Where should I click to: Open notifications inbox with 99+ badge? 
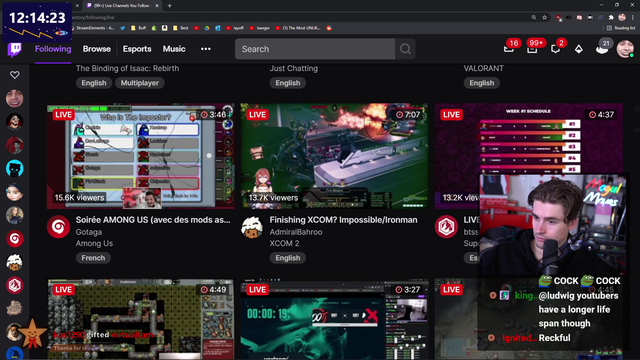click(x=532, y=49)
